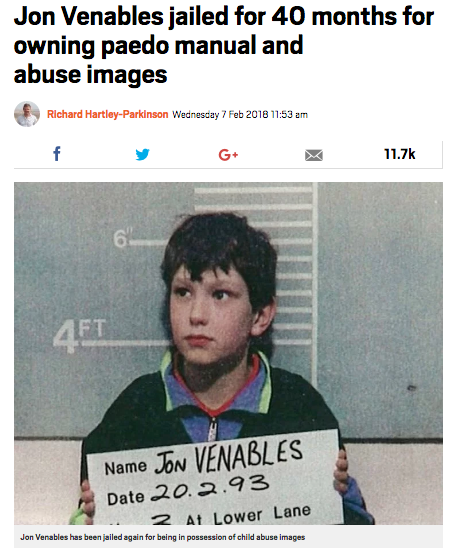
Task: Email article using envelope icon
Action: (x=314, y=155)
